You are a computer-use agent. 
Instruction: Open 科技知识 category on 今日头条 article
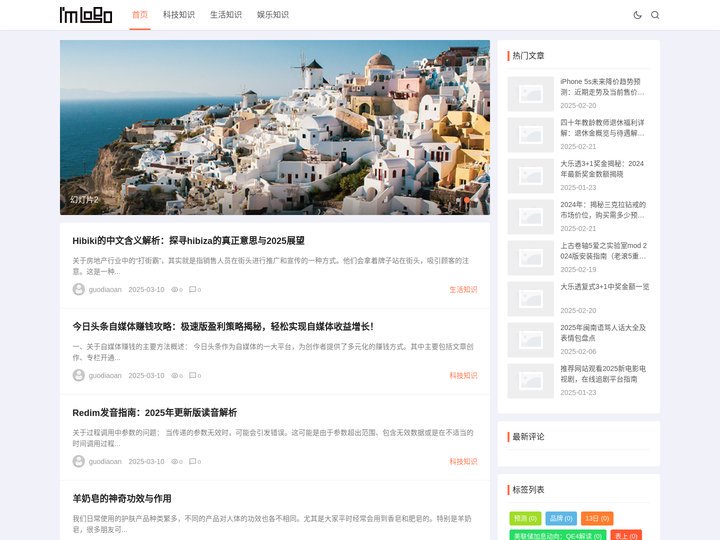tap(463, 375)
